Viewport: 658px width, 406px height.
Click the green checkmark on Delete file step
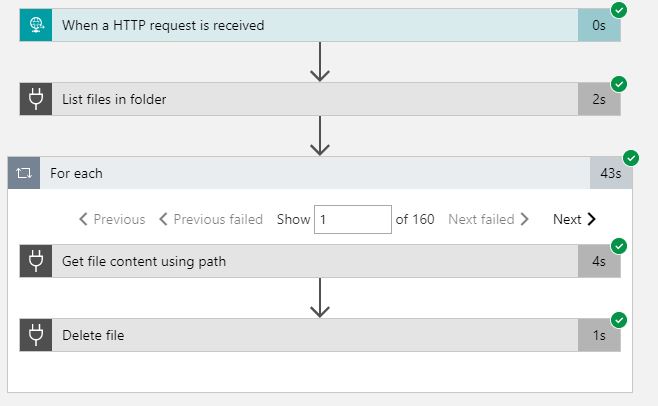point(619,320)
